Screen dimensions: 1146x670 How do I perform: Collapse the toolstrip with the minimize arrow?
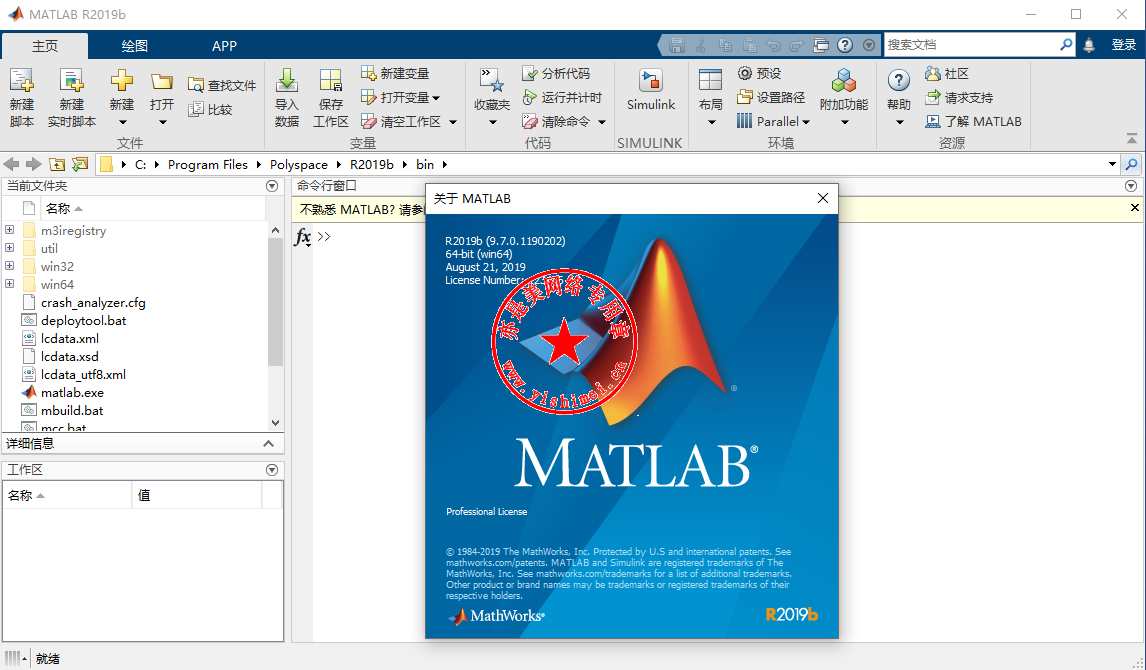click(x=1132, y=137)
